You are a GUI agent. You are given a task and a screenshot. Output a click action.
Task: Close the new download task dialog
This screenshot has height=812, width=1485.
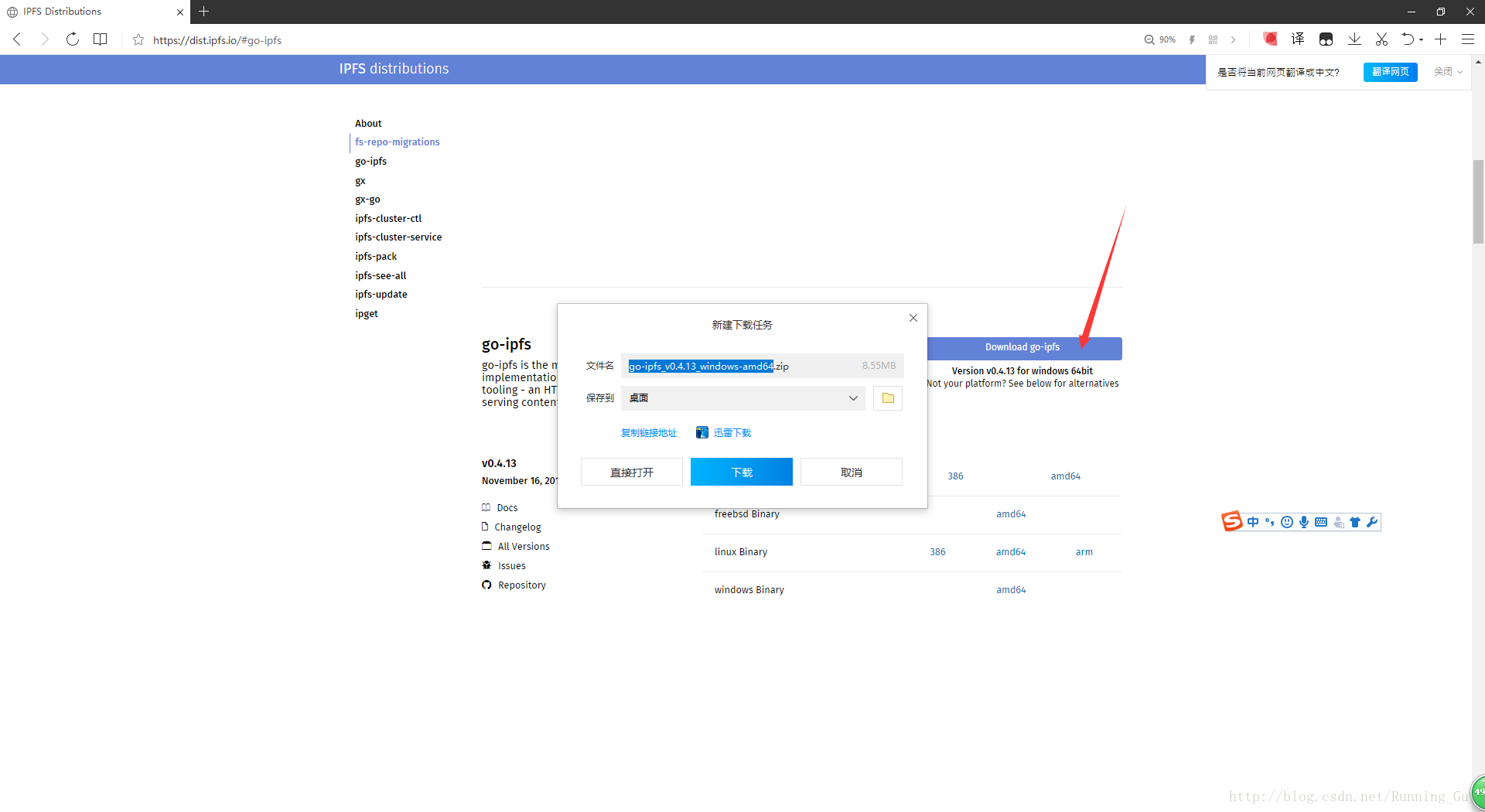coord(913,318)
